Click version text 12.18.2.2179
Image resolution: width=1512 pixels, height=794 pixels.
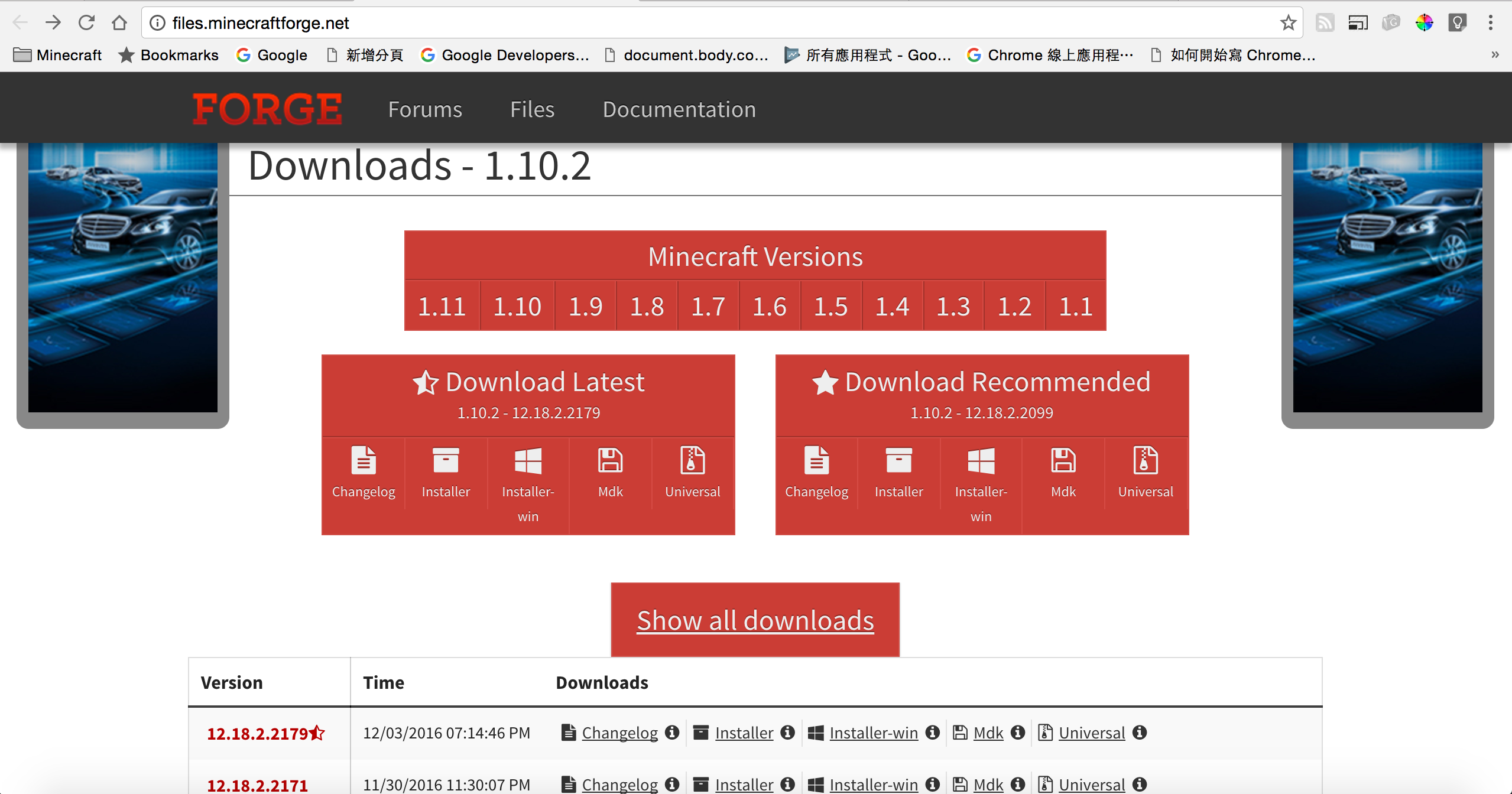click(x=258, y=733)
